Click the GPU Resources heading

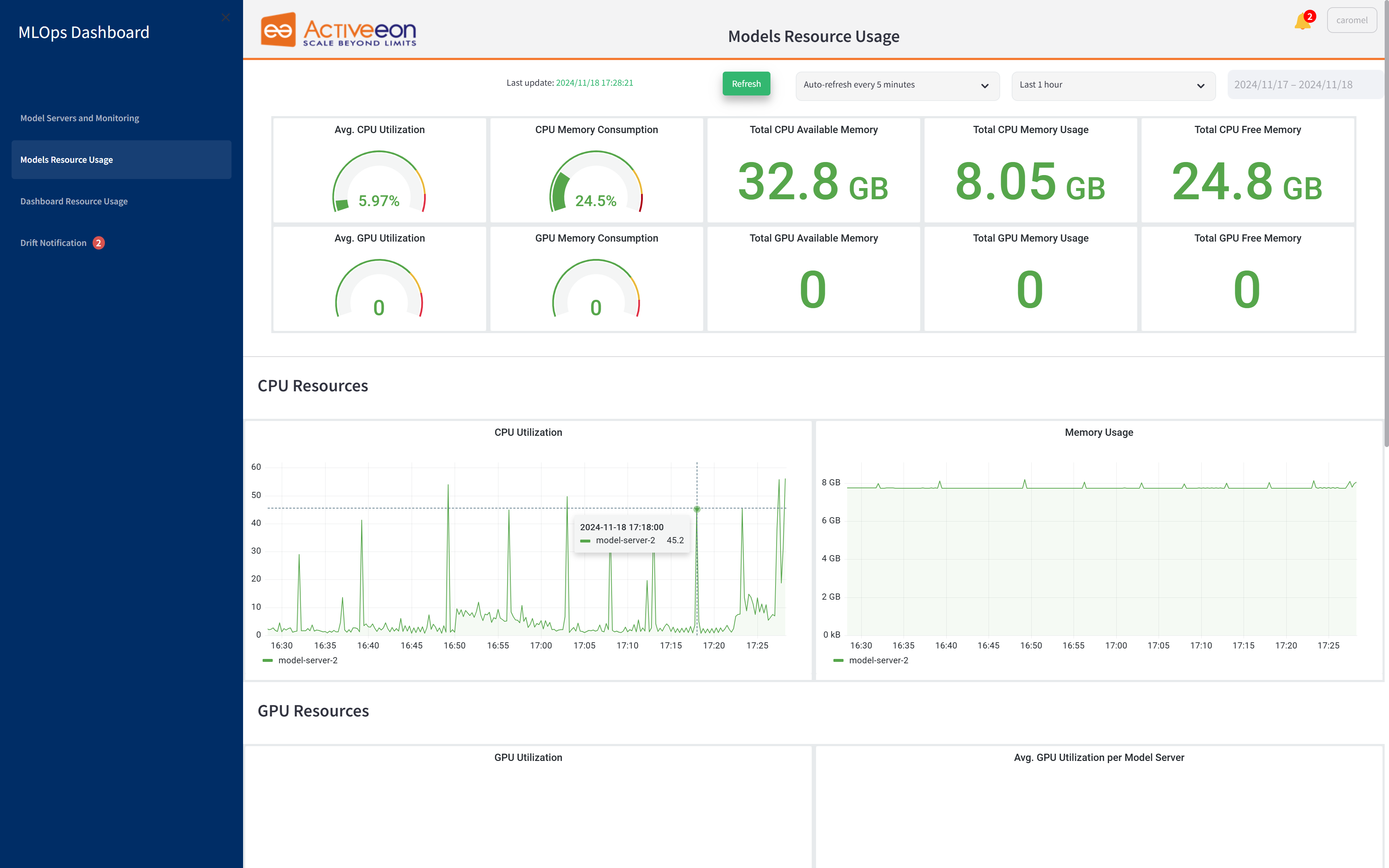pyautogui.click(x=313, y=711)
